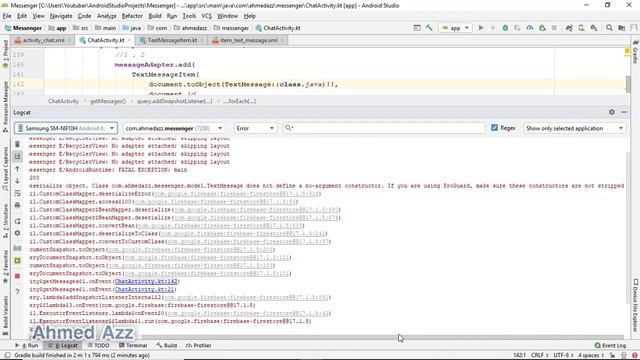Open the Event Log

[x=610, y=345]
